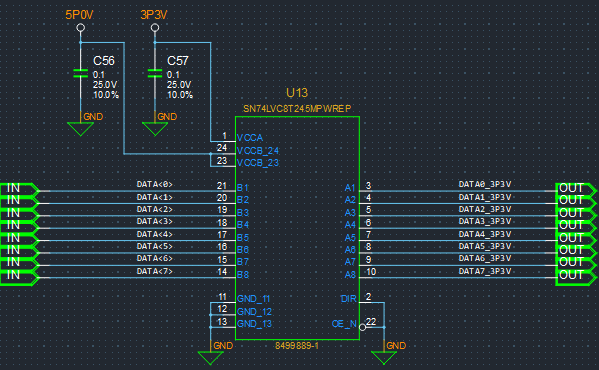The image size is (599, 370).
Task: Click the C57 capacitor symbol
Action: [155, 73]
